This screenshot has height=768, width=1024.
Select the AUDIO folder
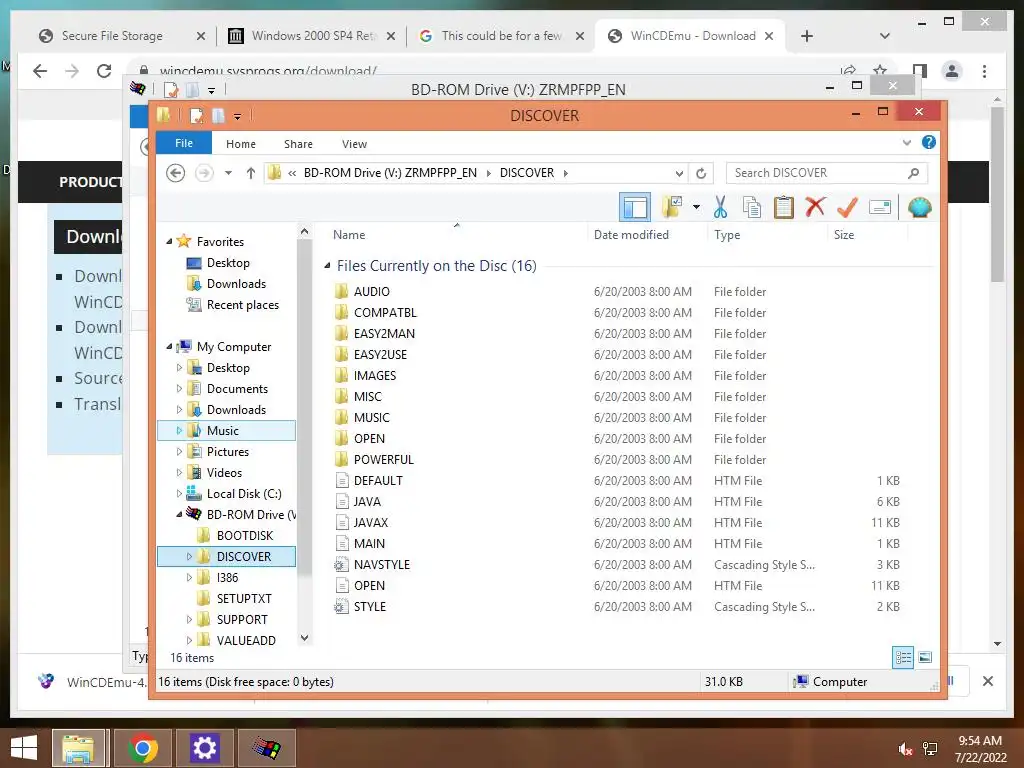pos(371,292)
